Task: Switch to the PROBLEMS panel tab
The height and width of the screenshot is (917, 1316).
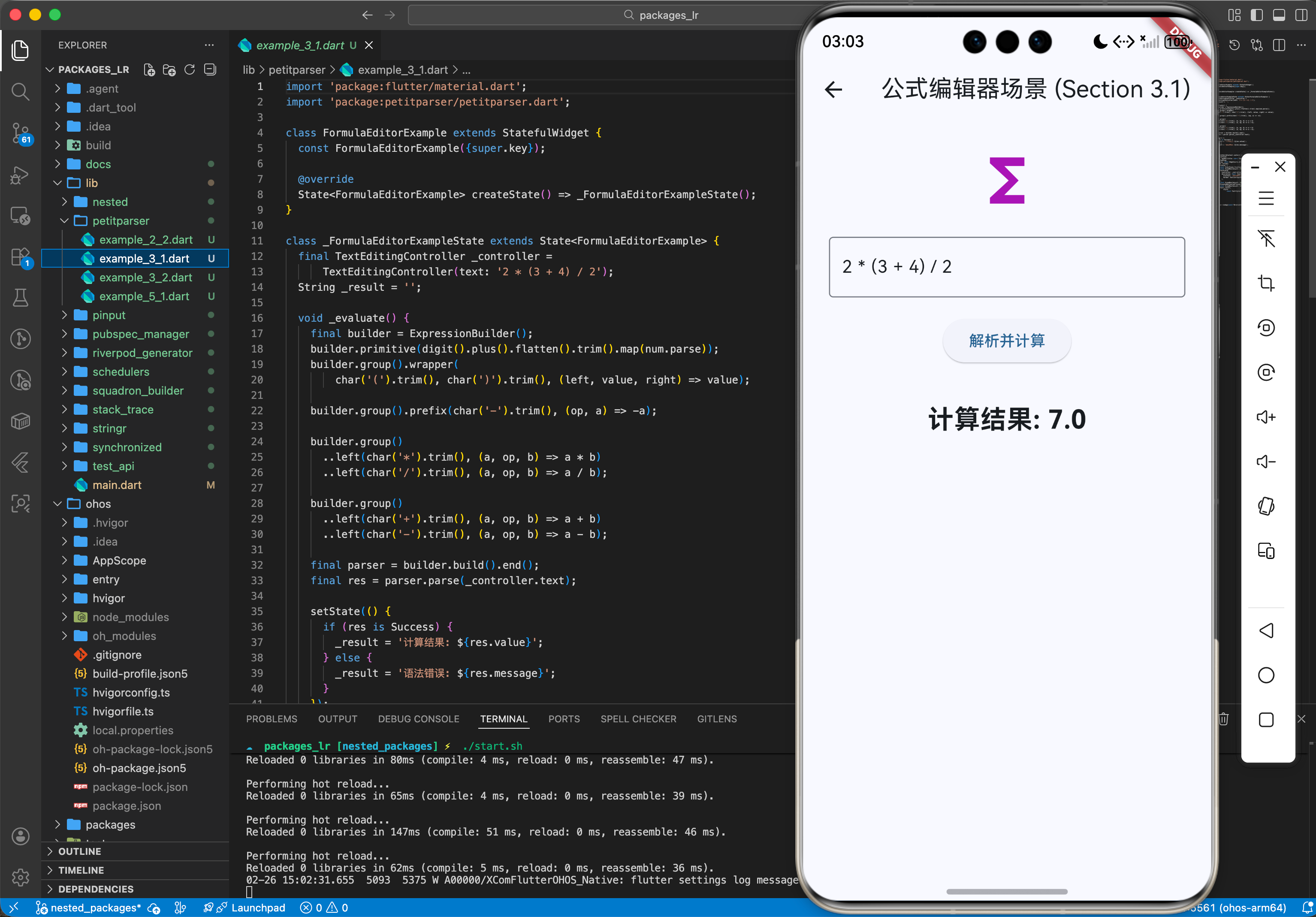Action: 272,719
